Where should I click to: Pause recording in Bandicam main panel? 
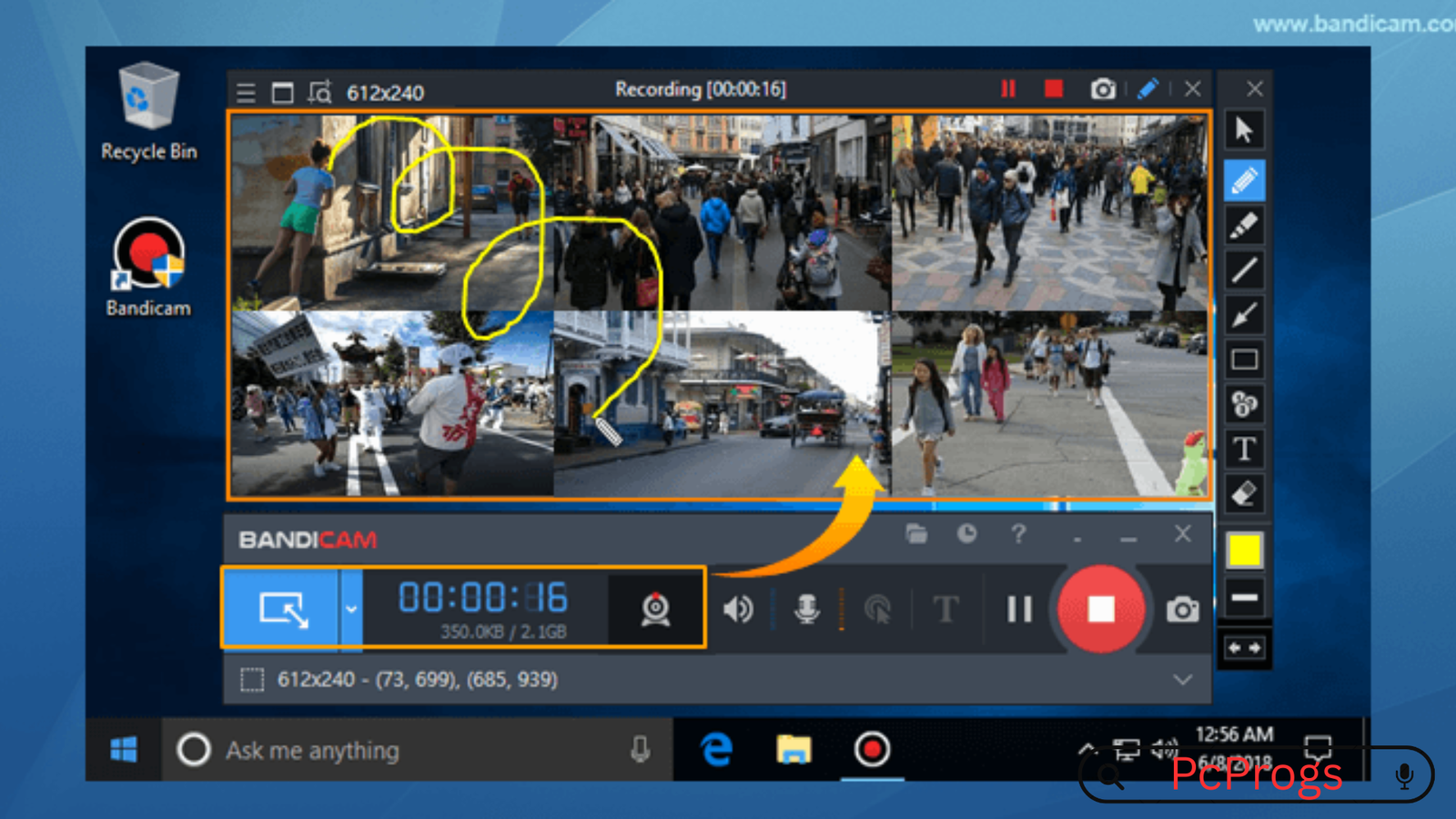pyautogui.click(x=1019, y=609)
